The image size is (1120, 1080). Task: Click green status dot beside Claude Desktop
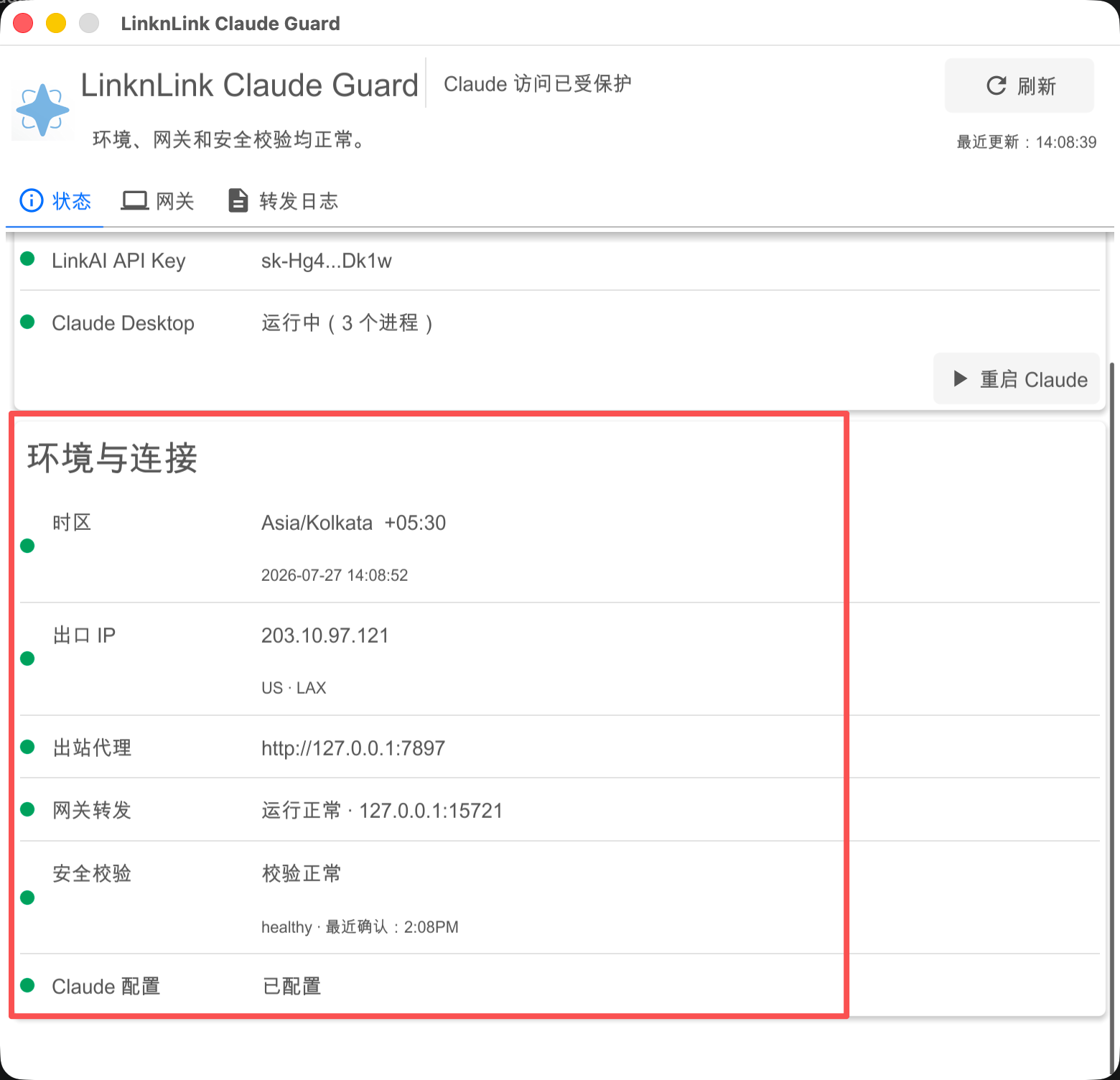tap(28, 322)
